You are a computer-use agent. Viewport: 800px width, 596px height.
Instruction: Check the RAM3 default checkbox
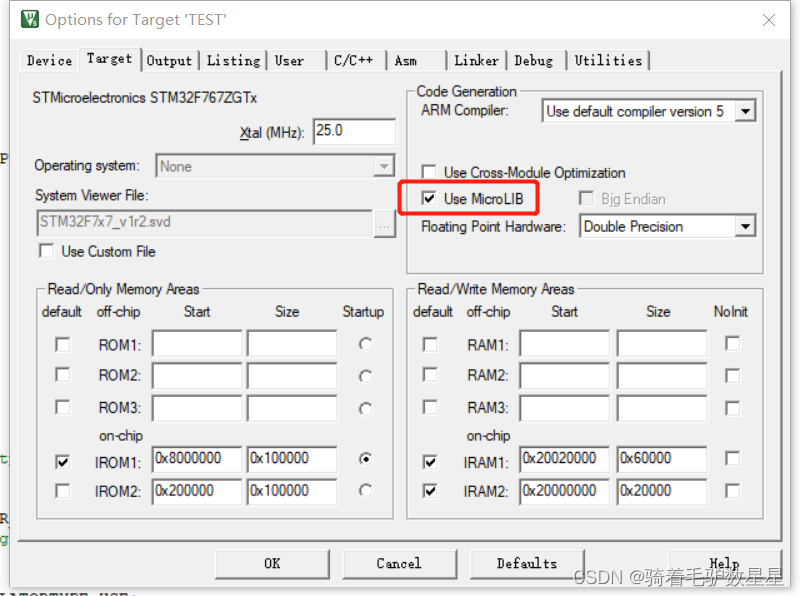click(430, 407)
